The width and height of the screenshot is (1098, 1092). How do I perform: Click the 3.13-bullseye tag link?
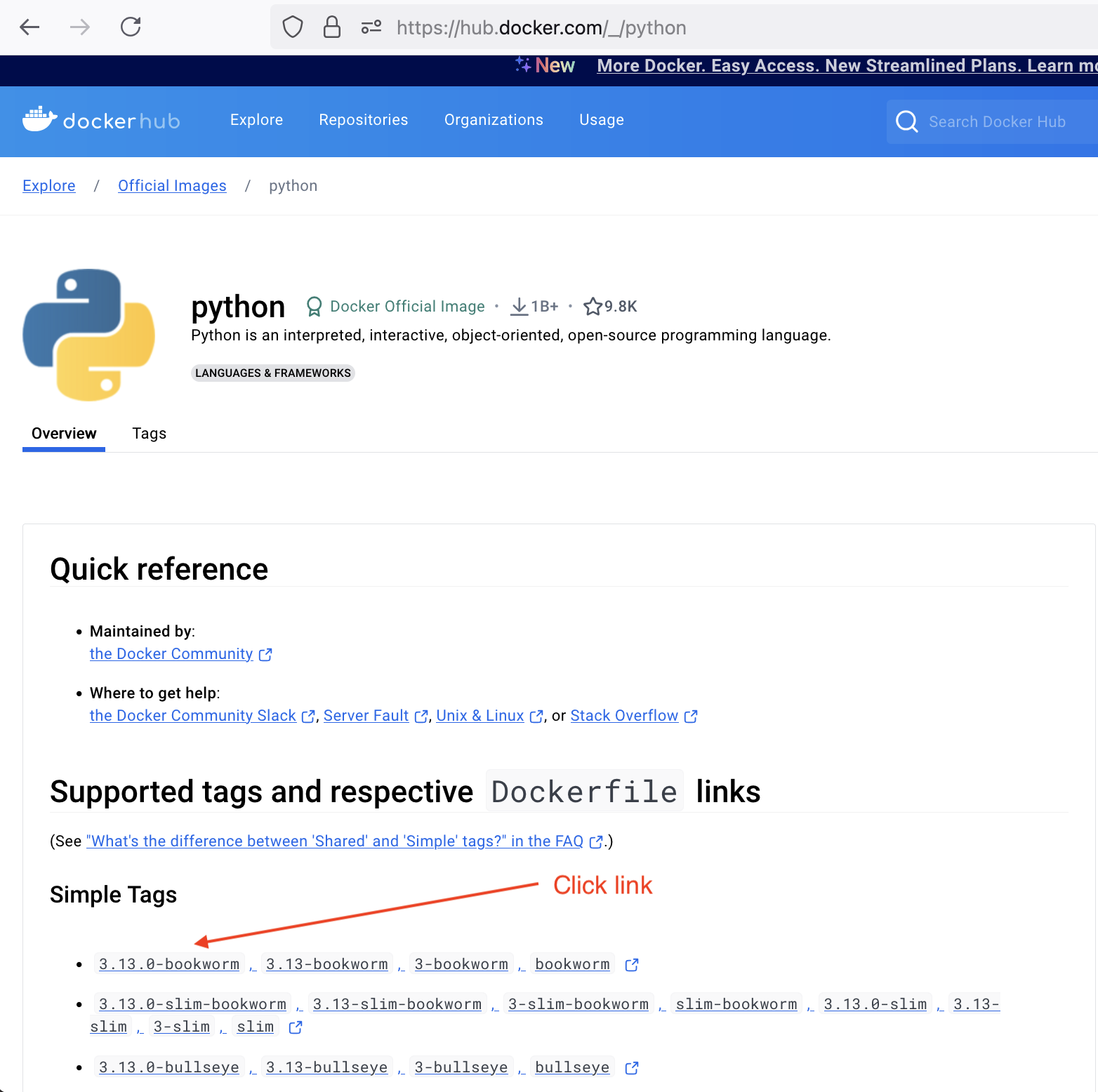[x=327, y=1067]
